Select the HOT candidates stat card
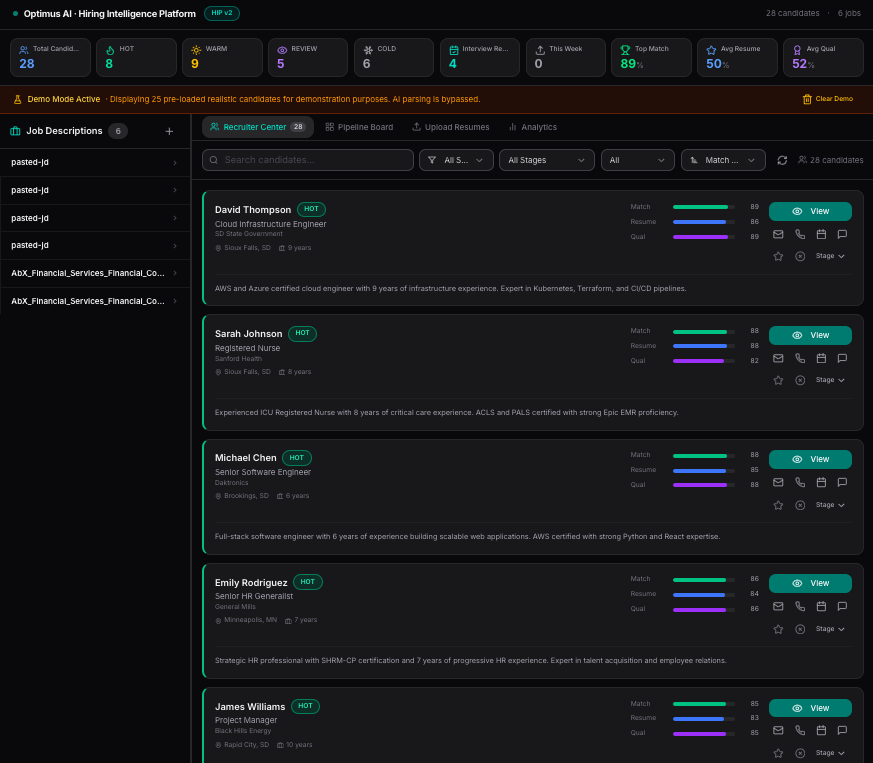This screenshot has width=873, height=763. (x=136, y=57)
